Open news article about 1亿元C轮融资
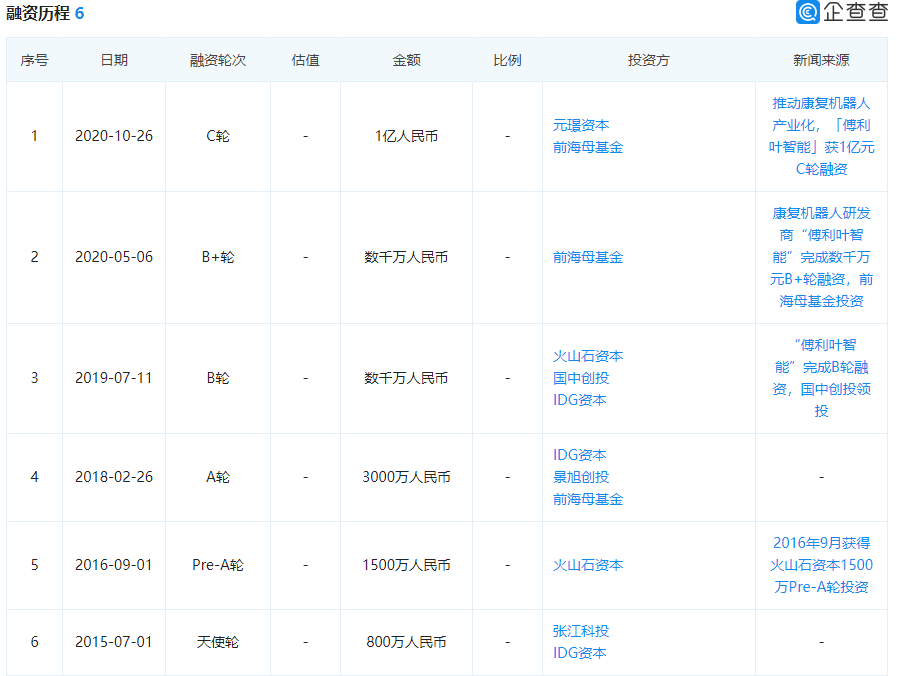 tap(821, 136)
